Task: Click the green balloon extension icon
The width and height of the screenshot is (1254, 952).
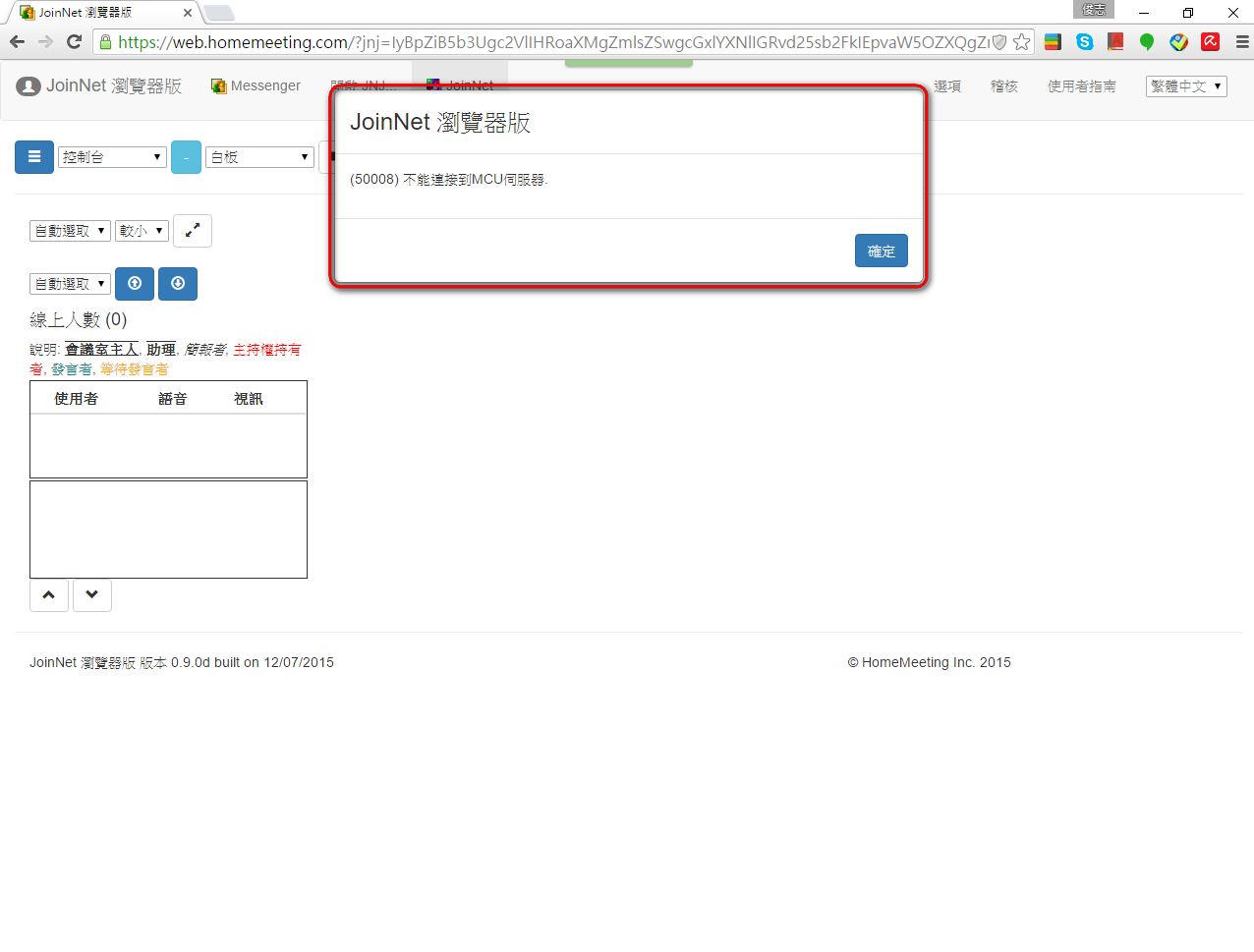Action: 1147,42
